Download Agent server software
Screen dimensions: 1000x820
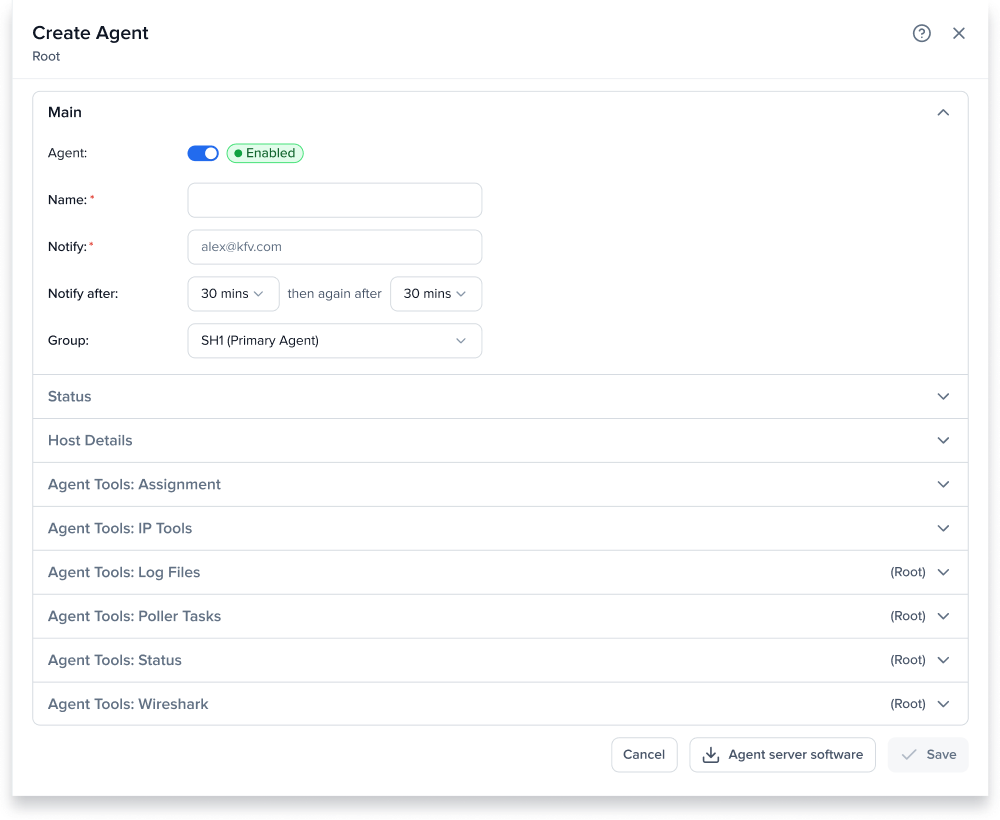[x=782, y=755]
